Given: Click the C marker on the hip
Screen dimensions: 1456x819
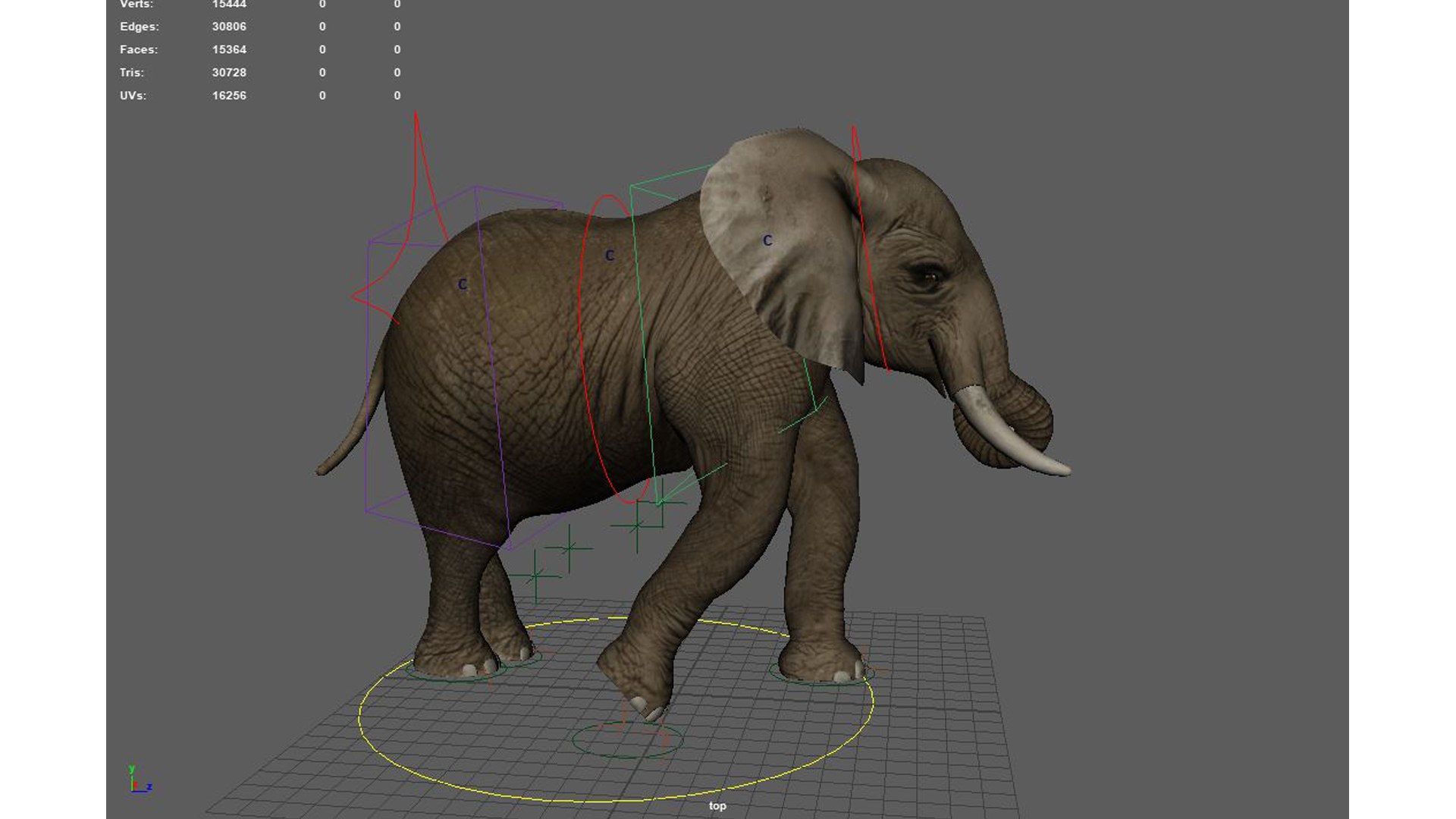Looking at the screenshot, I should point(463,284).
